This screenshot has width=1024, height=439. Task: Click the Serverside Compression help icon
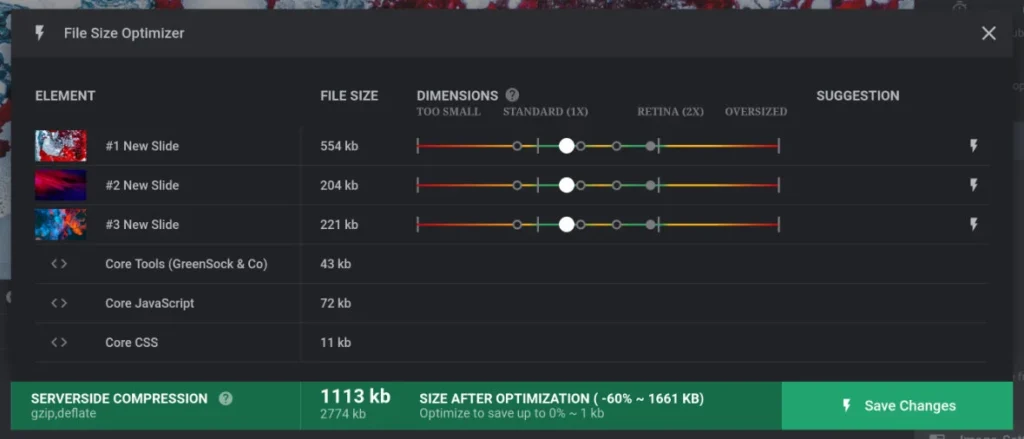(225, 398)
